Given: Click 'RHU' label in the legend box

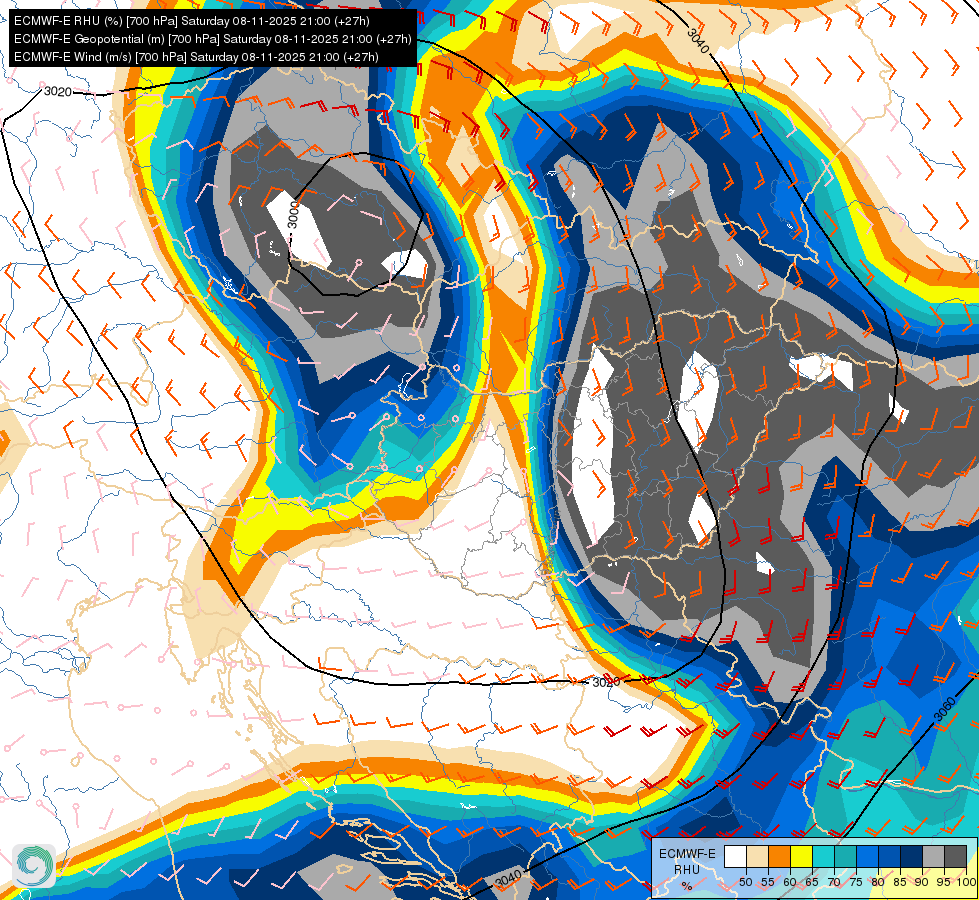Looking at the screenshot, I should tap(687, 869).
